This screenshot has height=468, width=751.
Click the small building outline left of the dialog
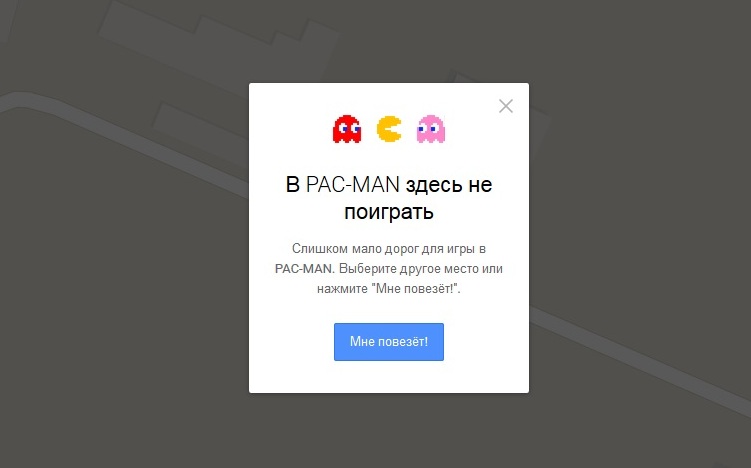pos(201,129)
